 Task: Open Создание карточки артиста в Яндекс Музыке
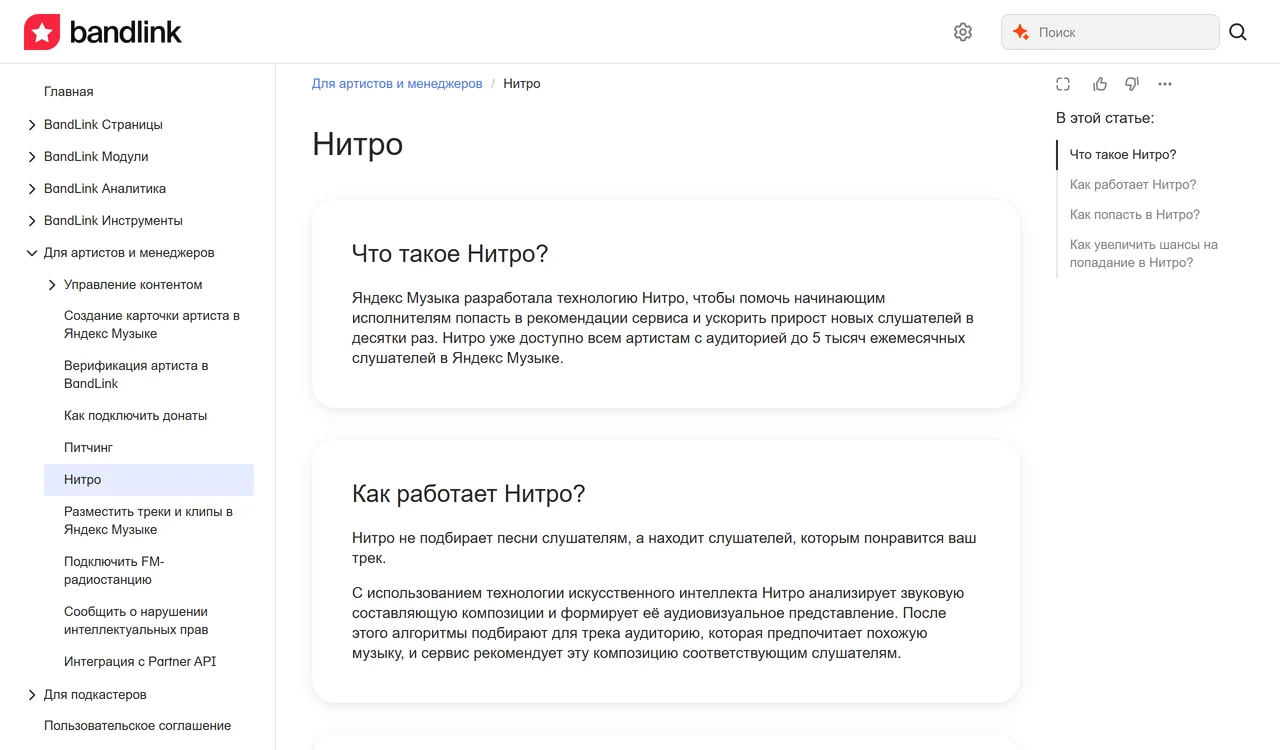click(152, 325)
